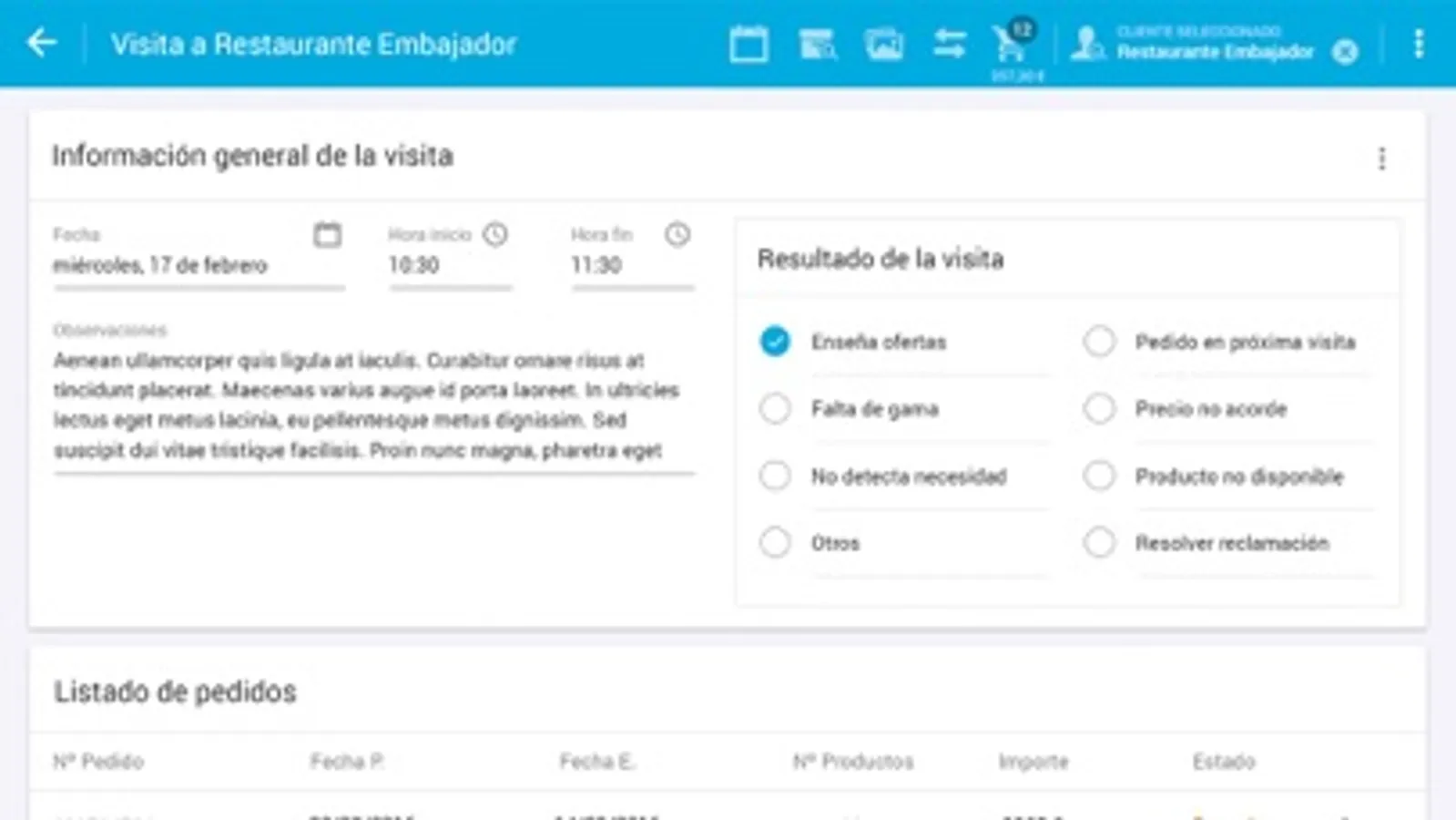Viewport: 1456px width, 820px height.
Task: Click the Fecha P. column header
Action: (x=347, y=762)
